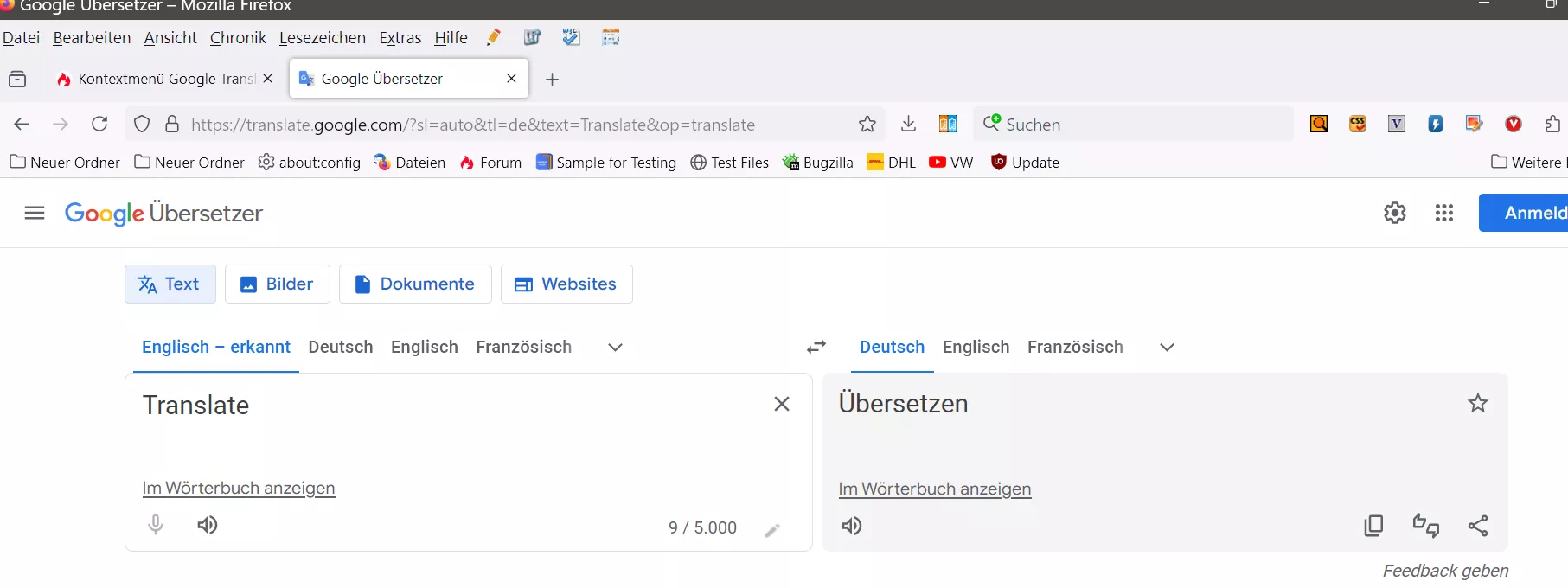The width and height of the screenshot is (1568, 588).
Task: Save translation with the star icon
Action: 1478,403
